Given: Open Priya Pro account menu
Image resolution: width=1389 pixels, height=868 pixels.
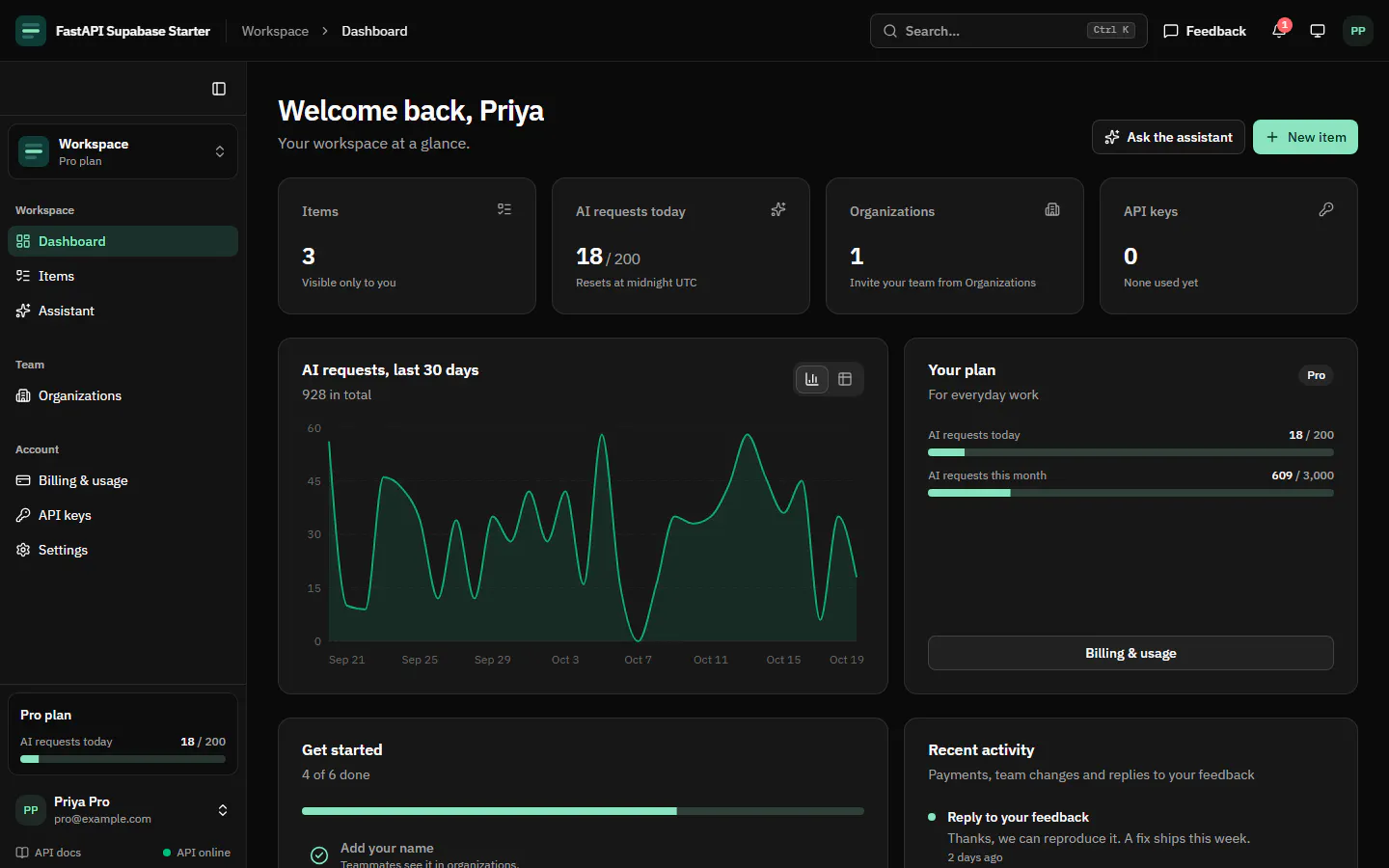Looking at the screenshot, I should (x=123, y=810).
